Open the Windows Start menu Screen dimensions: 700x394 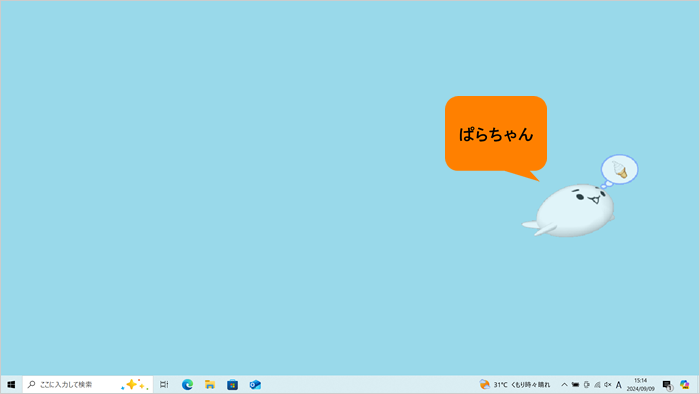[x=11, y=385]
